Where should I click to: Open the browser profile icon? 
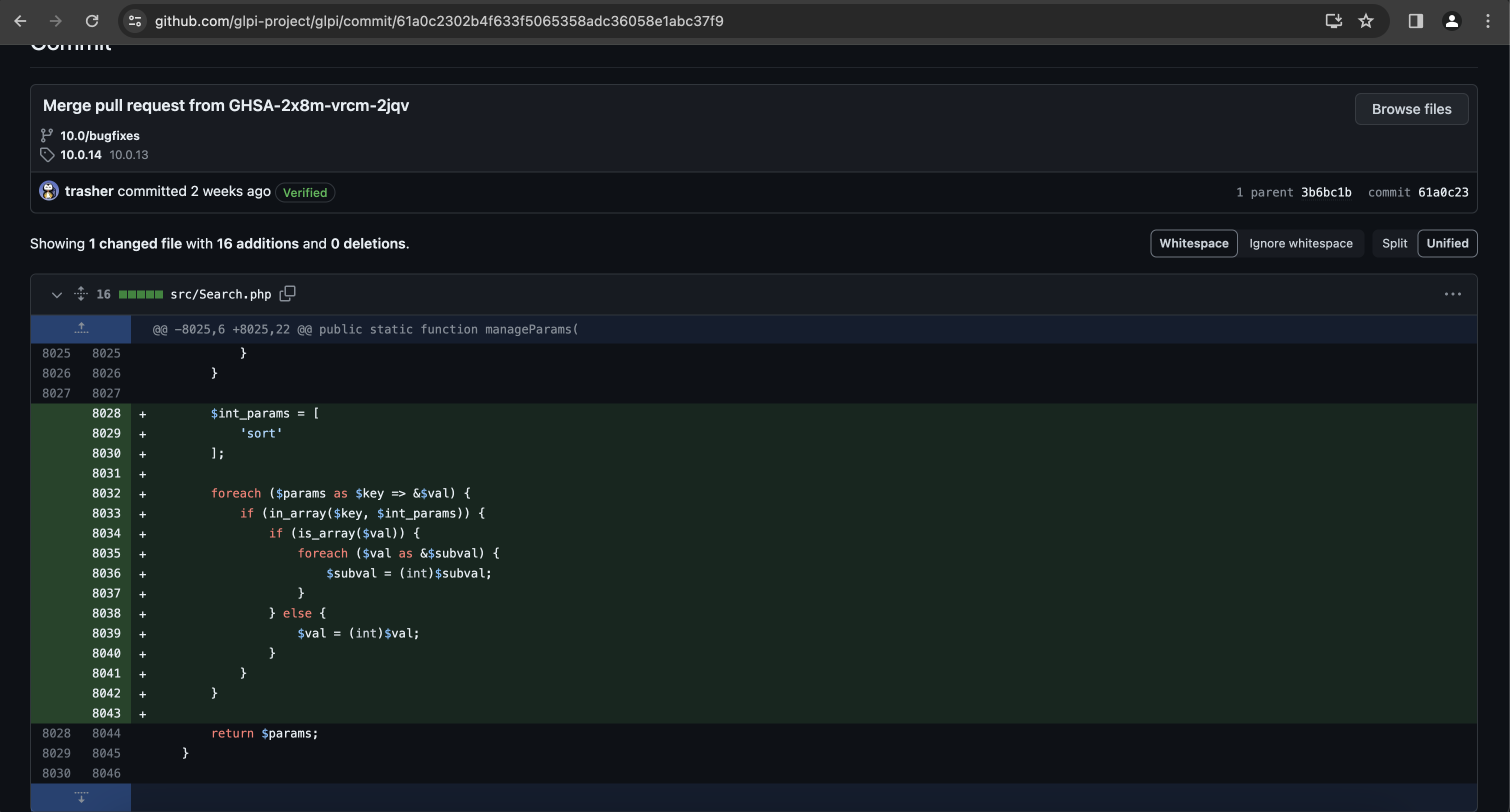pyautogui.click(x=1451, y=21)
